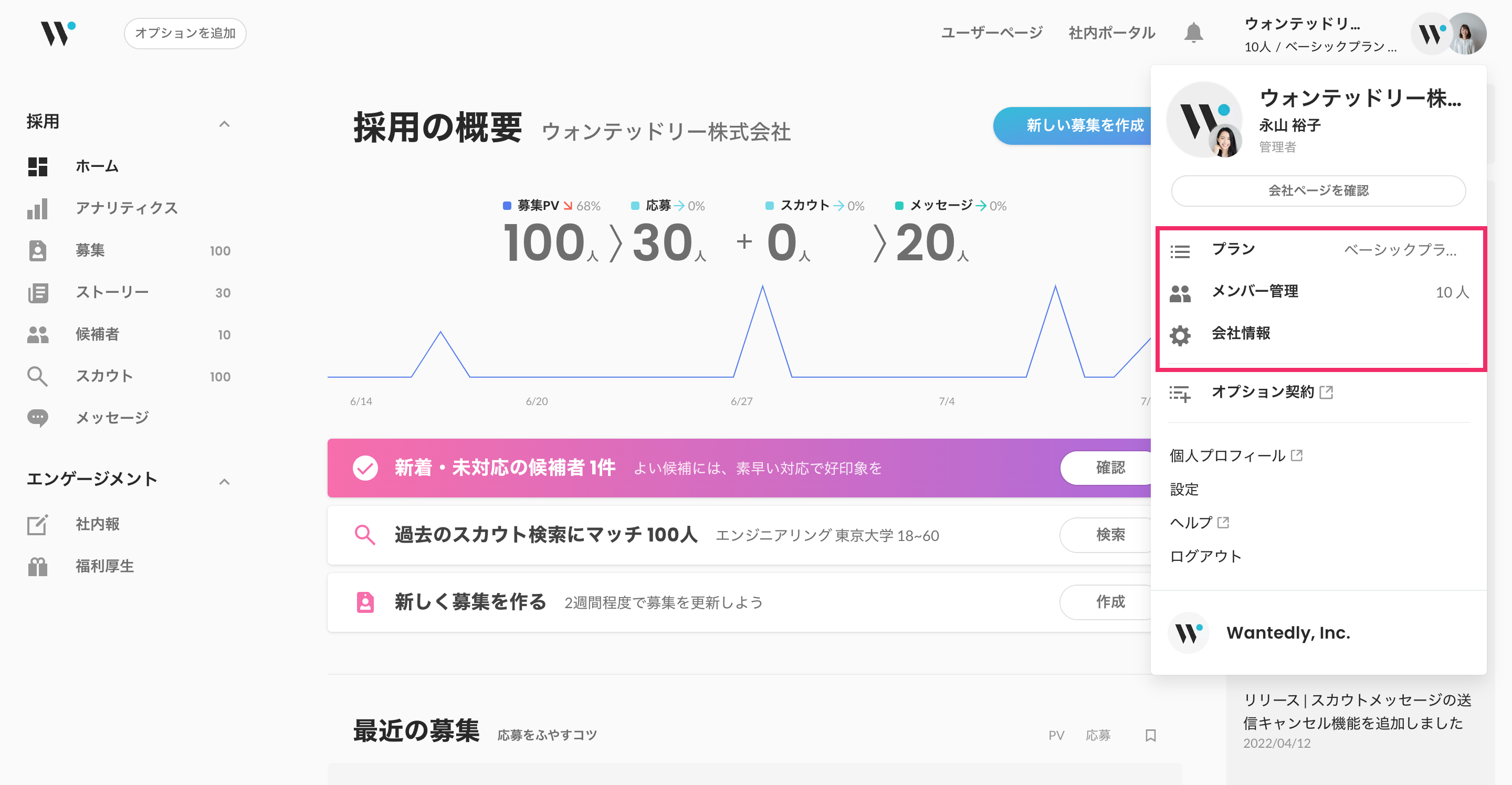Click the オプション契約 list-plus icon

(x=1180, y=394)
